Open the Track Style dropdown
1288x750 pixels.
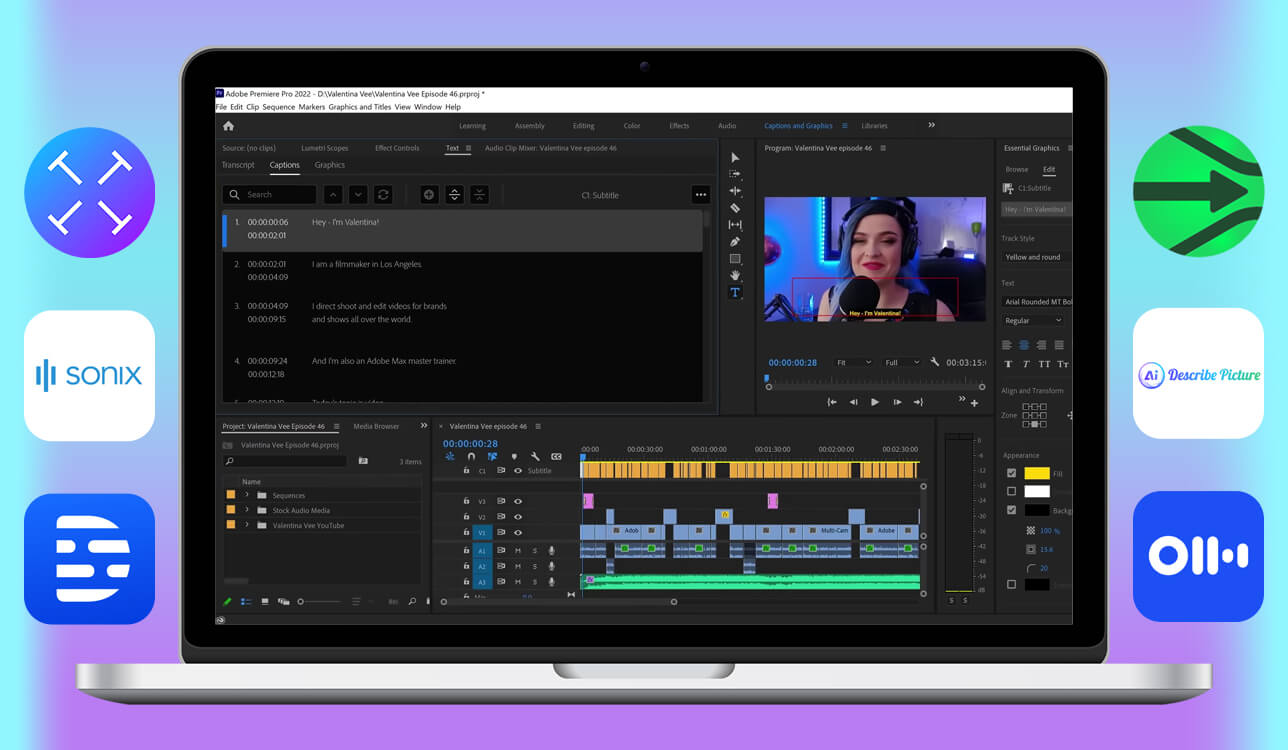coord(1036,257)
